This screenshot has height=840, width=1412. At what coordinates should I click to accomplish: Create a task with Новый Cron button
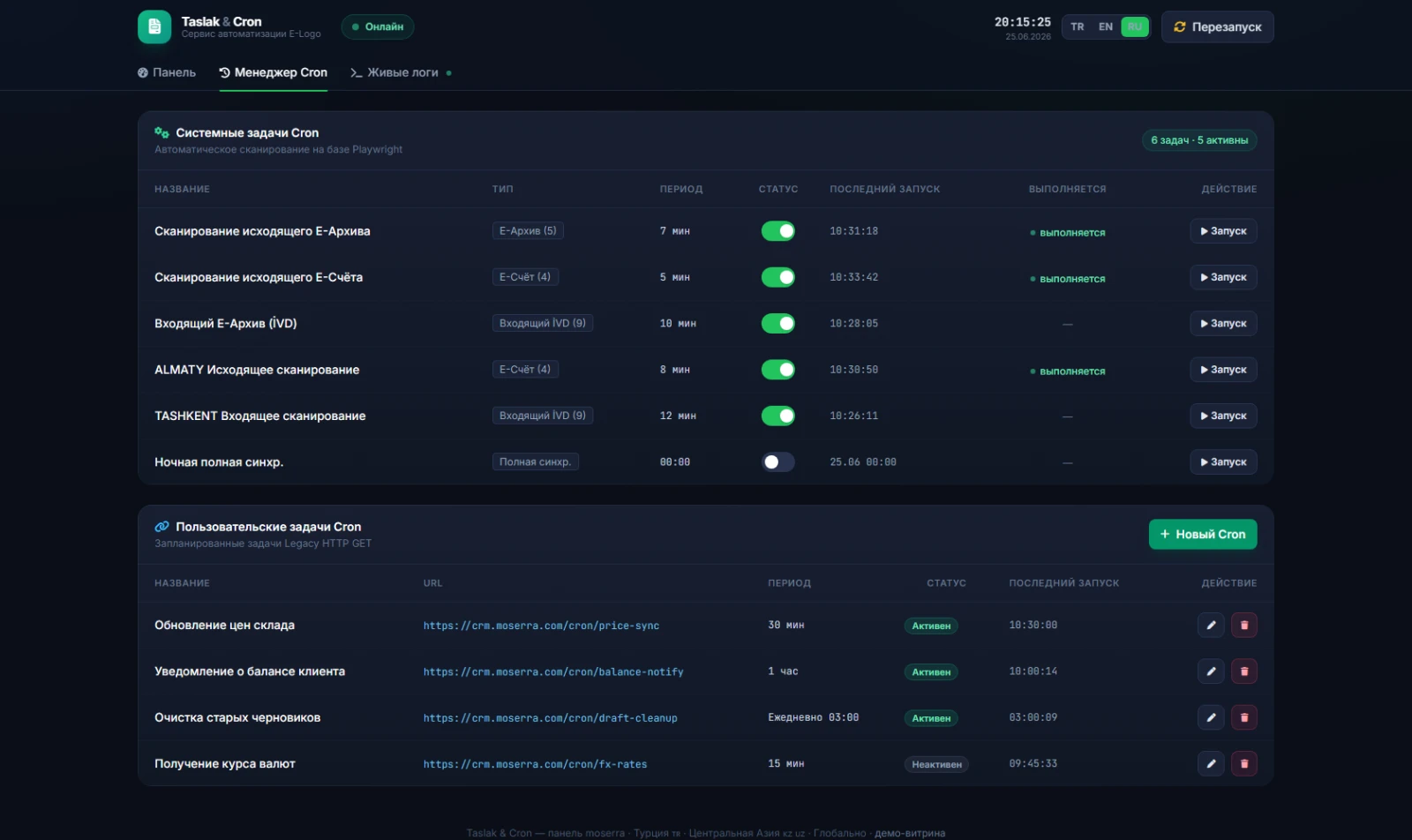click(x=1203, y=534)
